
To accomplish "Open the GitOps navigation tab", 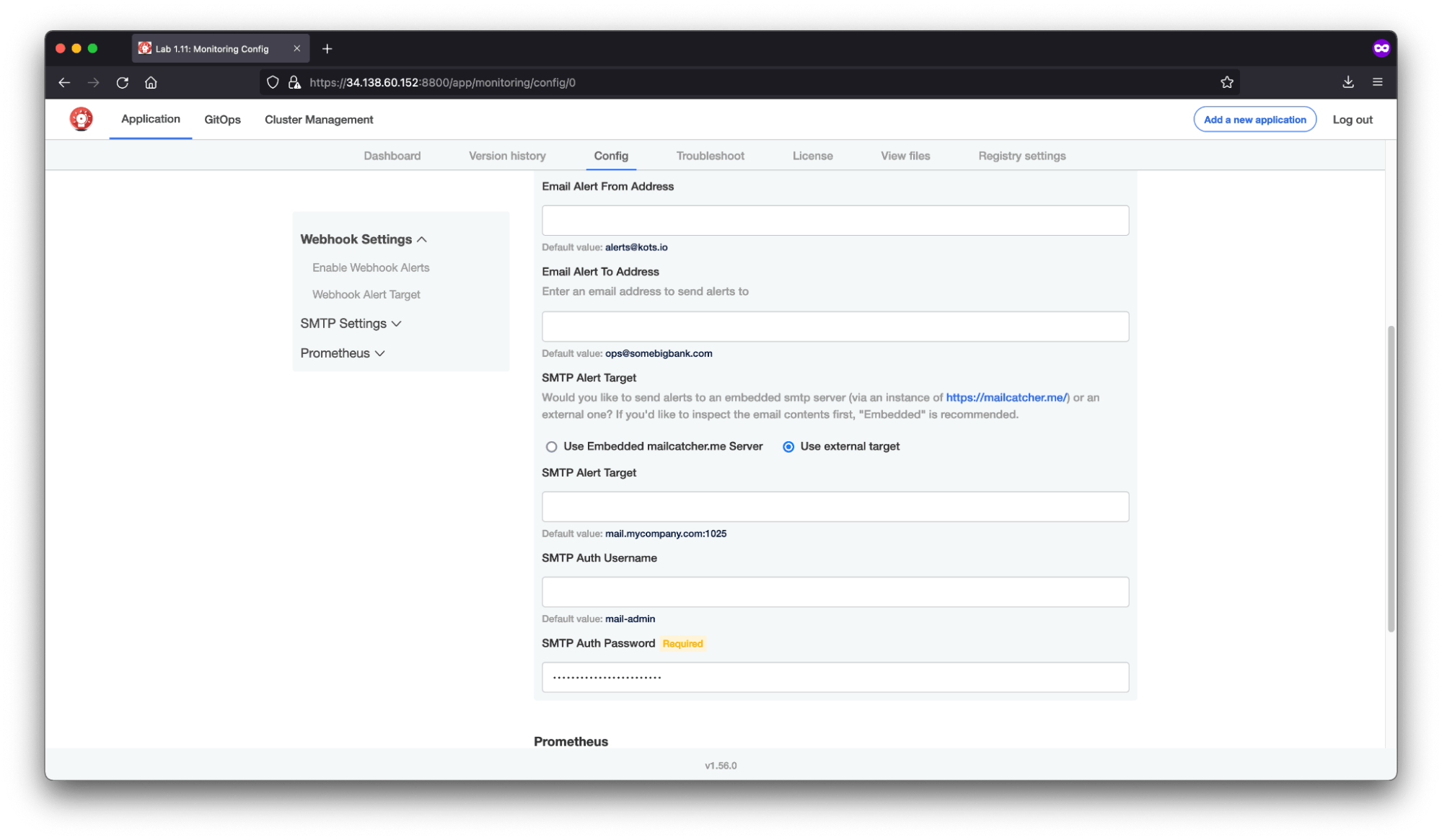I will (x=222, y=120).
